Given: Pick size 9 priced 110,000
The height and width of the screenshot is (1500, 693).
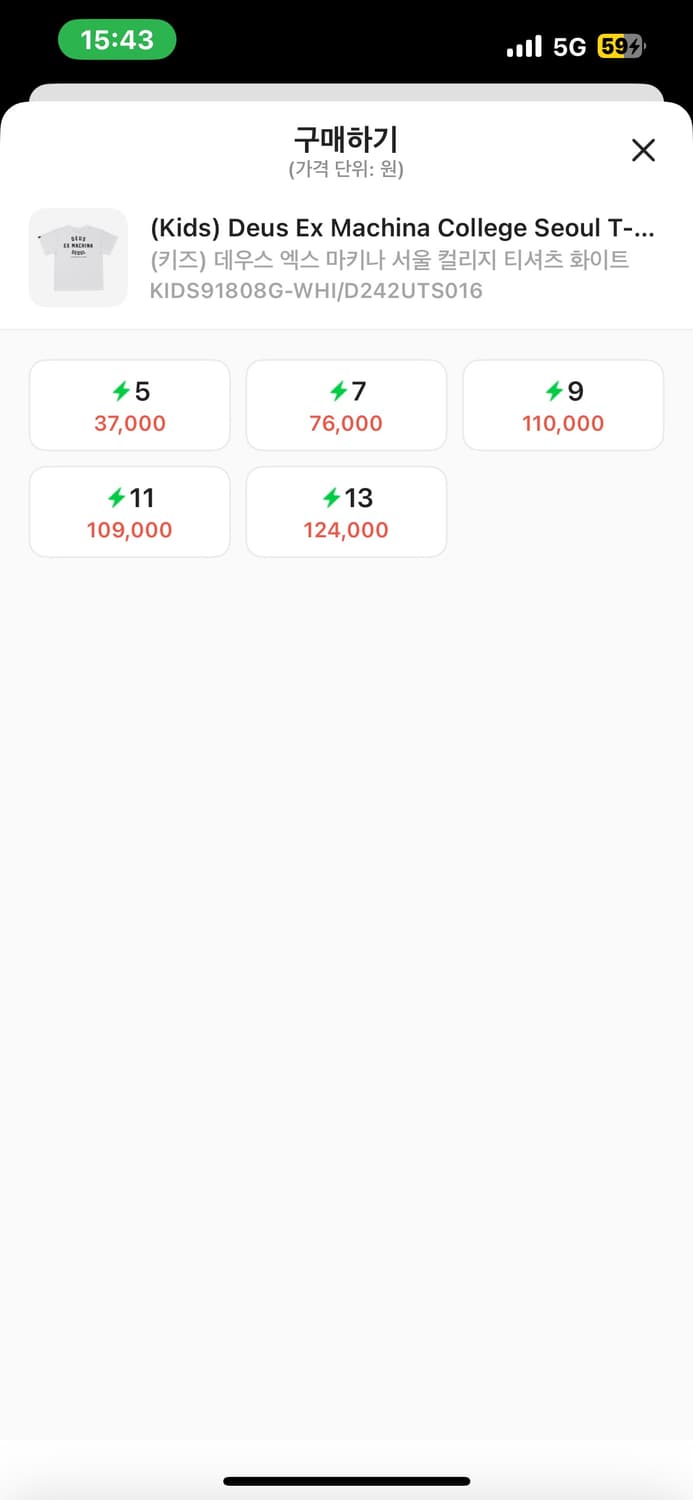Looking at the screenshot, I should [563, 405].
